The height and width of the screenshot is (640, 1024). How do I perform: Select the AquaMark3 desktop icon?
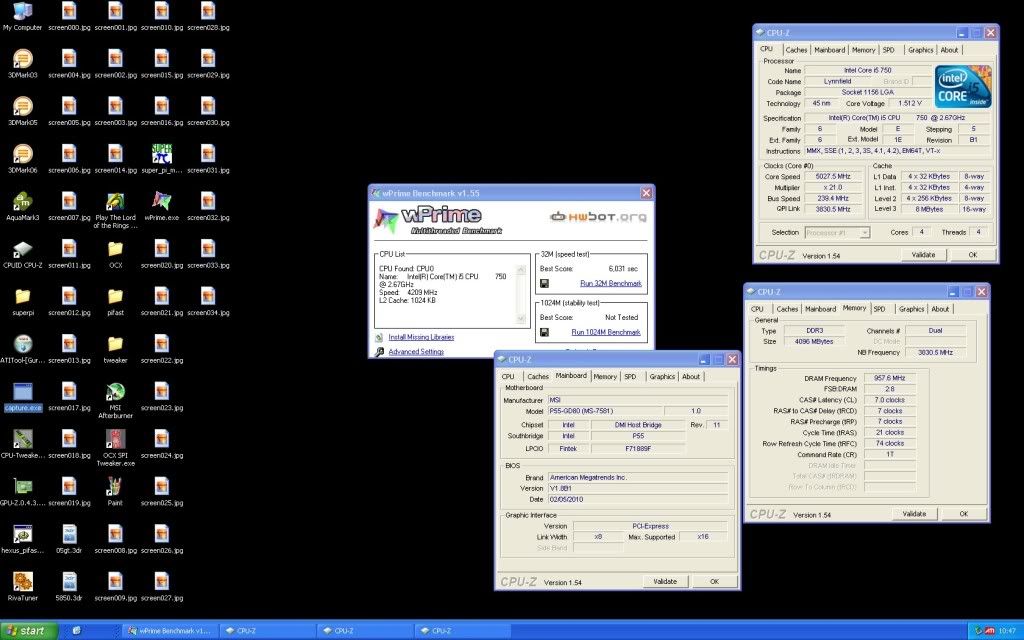tap(22, 202)
